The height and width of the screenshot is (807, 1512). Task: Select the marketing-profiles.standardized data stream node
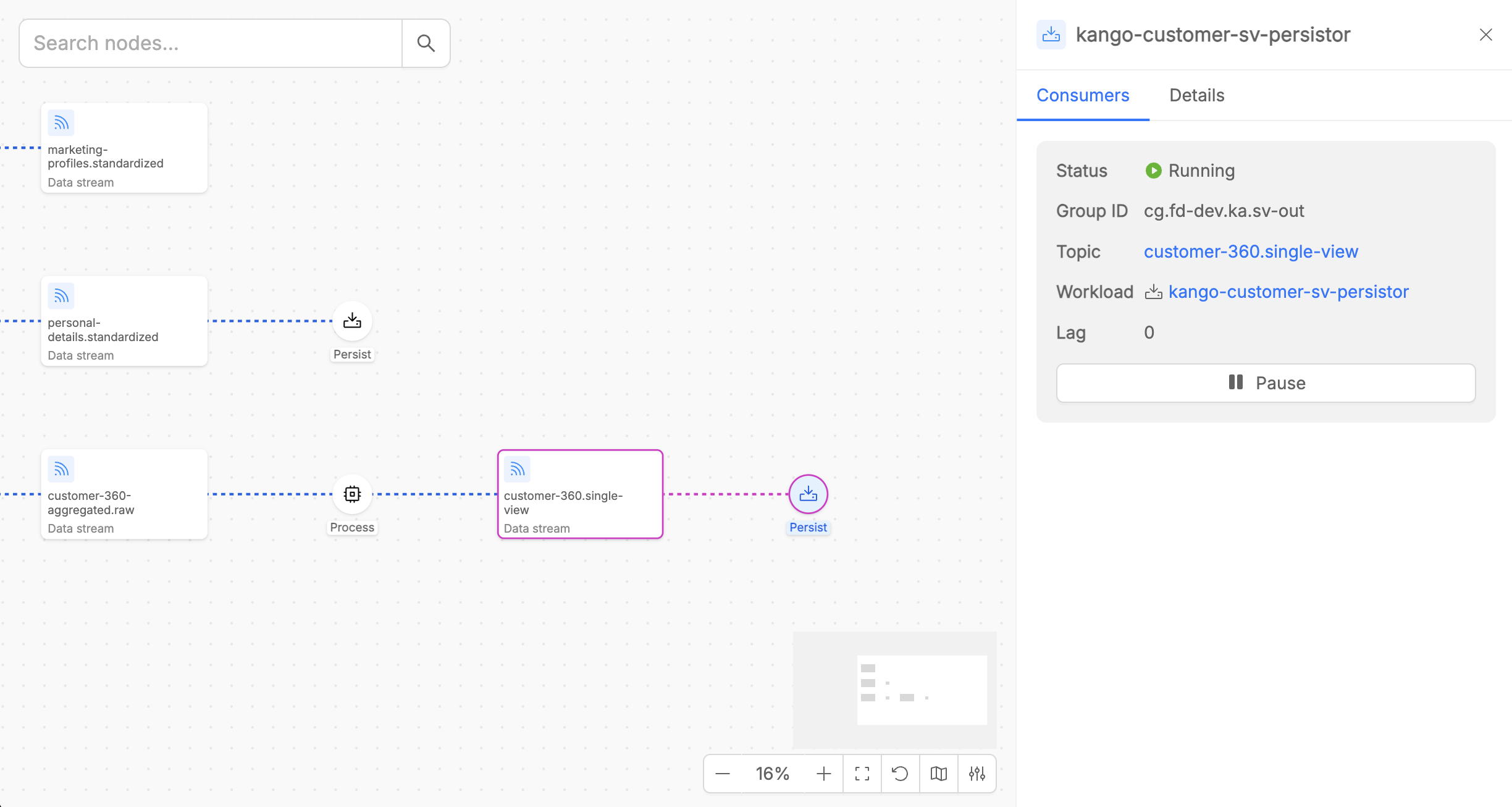pyautogui.click(x=124, y=148)
